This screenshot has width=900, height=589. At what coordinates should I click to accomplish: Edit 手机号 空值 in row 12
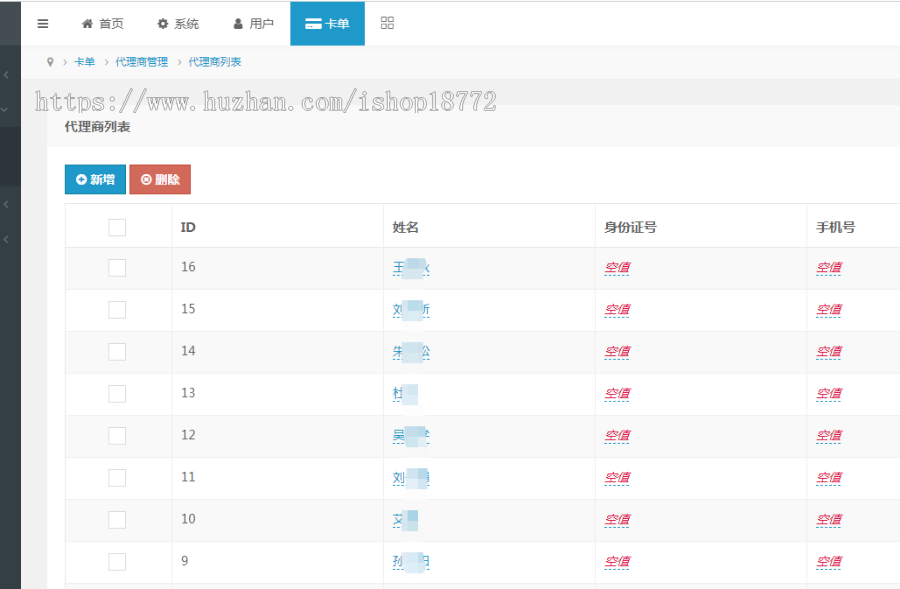coord(829,436)
